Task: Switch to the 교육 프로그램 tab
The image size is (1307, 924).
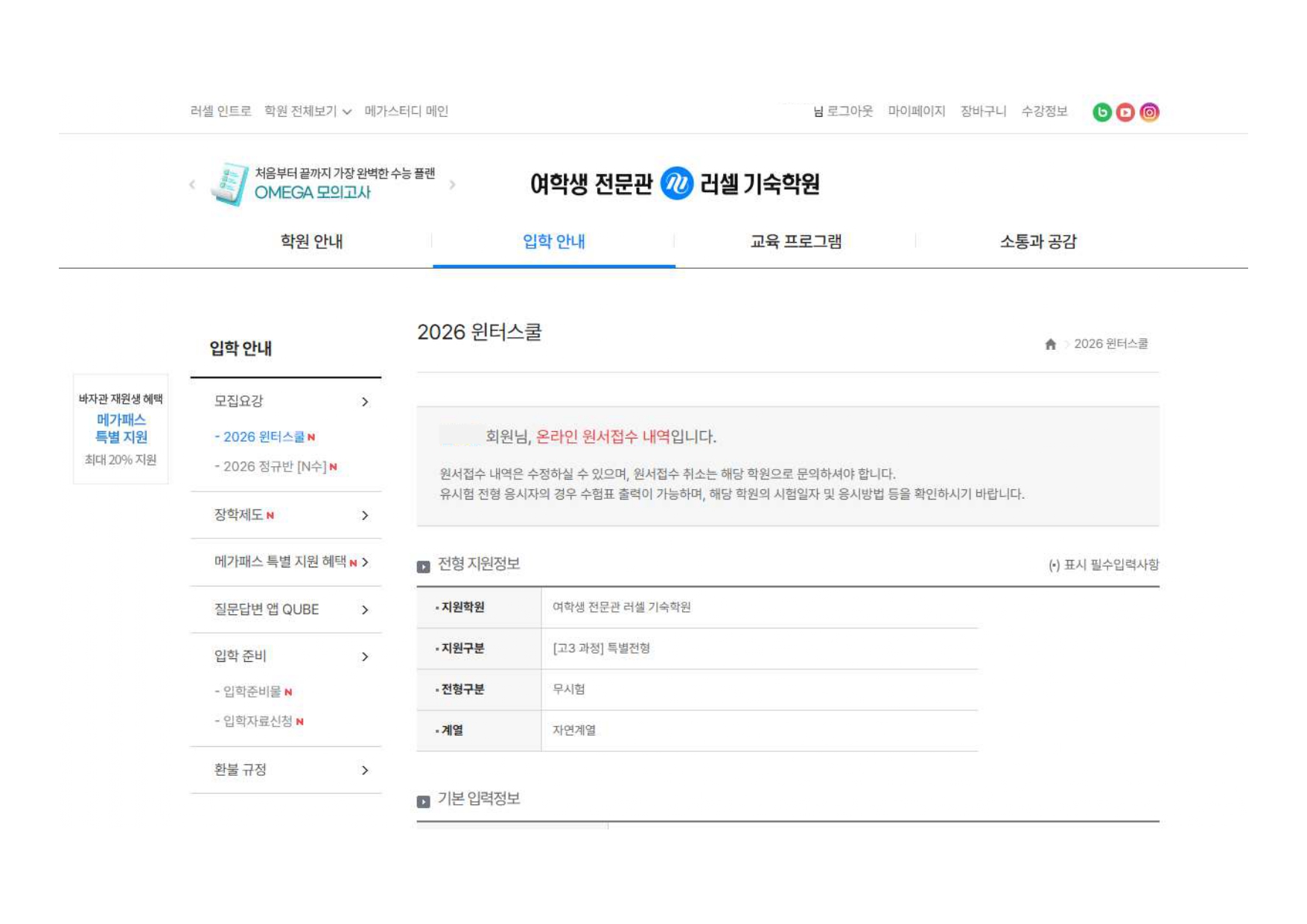Action: 795,242
